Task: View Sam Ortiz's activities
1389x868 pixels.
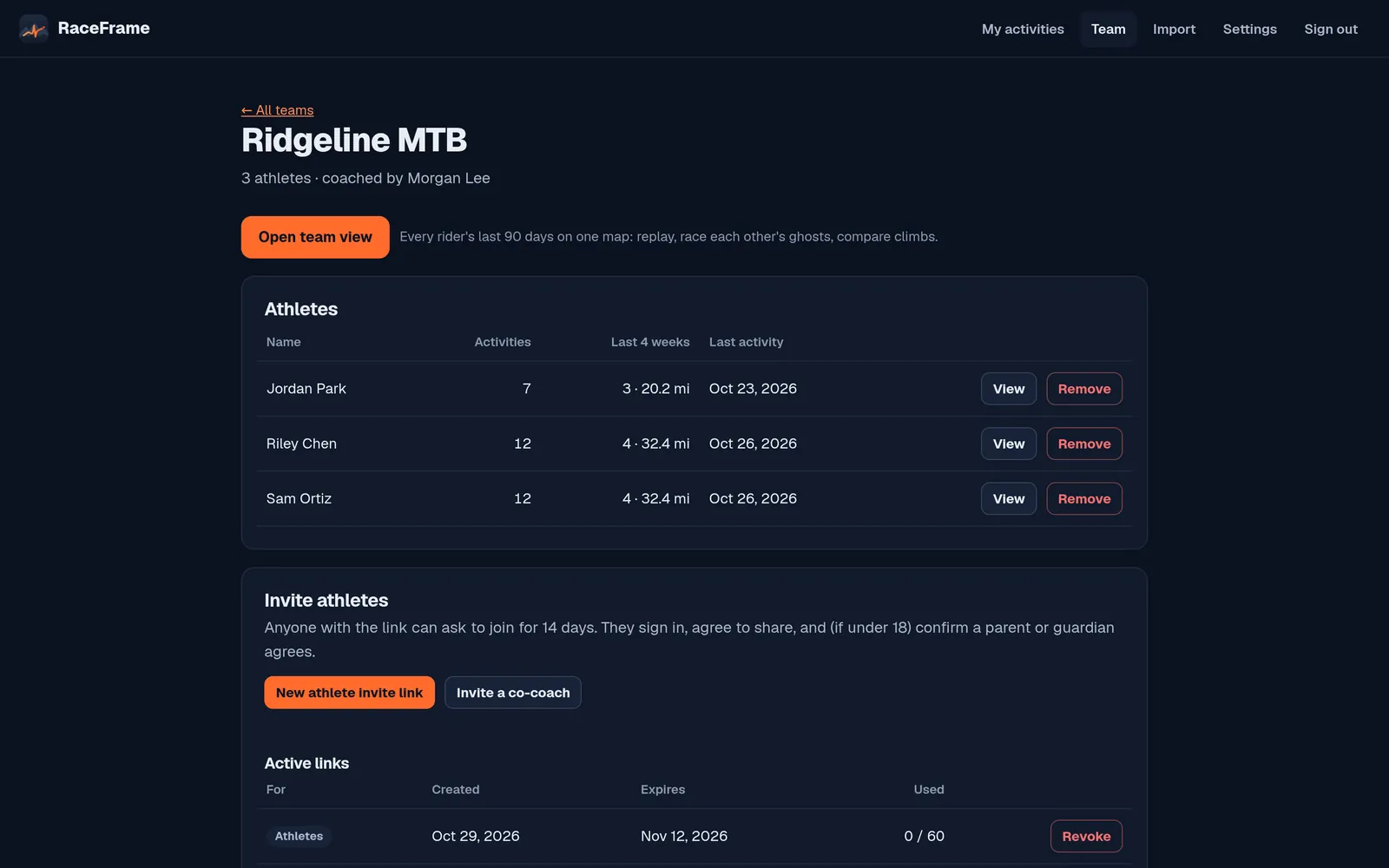Action: tap(1008, 498)
